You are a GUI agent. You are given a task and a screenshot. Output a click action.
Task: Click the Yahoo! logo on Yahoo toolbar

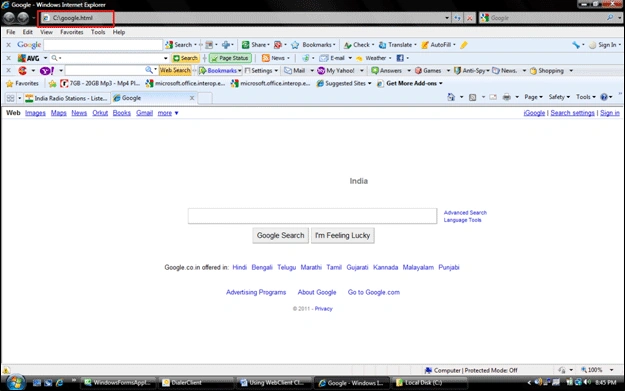47,71
